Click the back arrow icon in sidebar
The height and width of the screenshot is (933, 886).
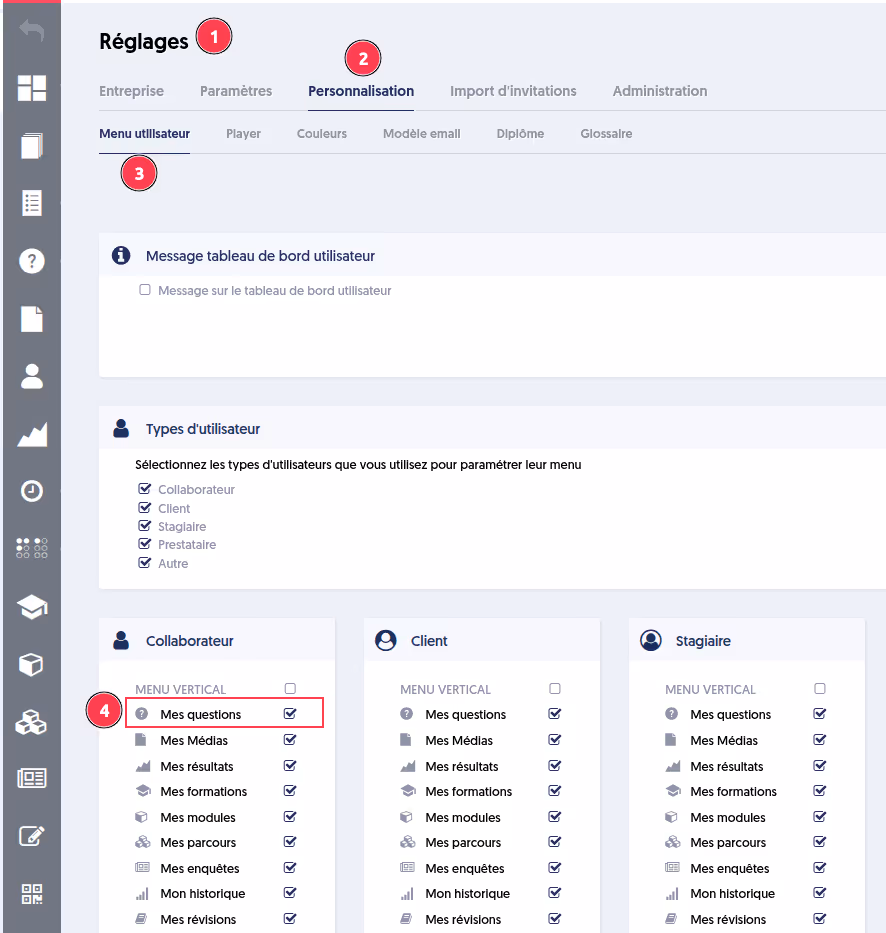pos(32,30)
